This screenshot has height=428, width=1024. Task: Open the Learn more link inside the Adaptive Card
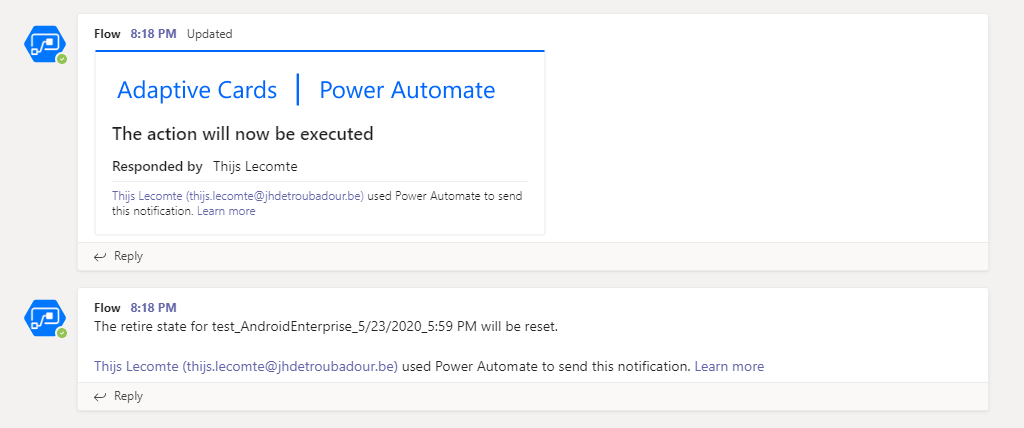(x=226, y=211)
